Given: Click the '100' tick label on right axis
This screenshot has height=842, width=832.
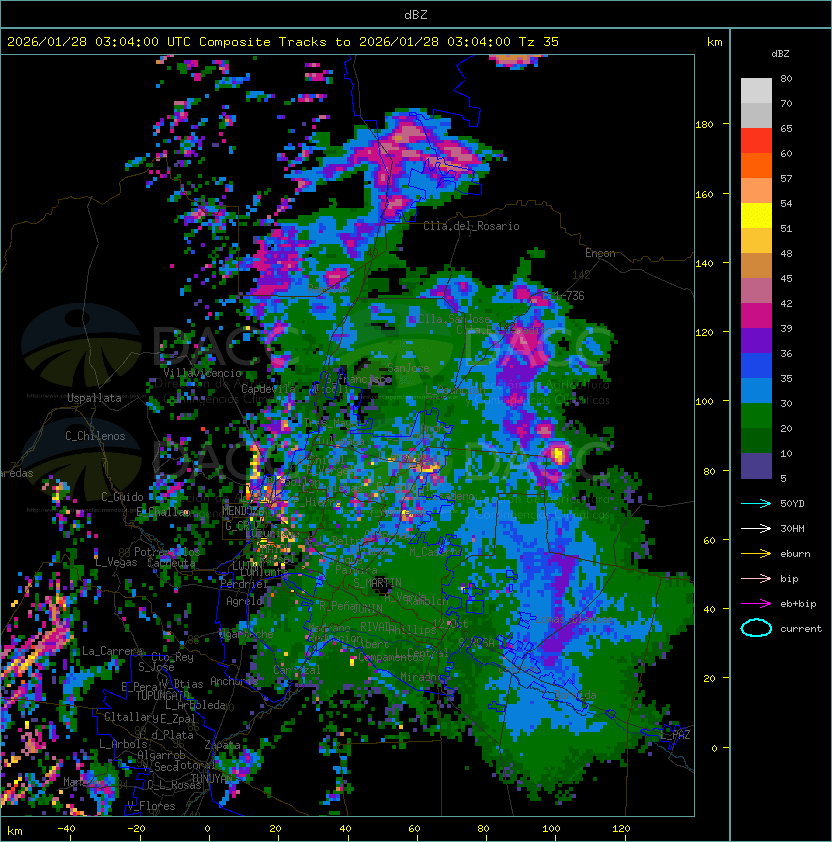Looking at the screenshot, I should click(x=704, y=401).
